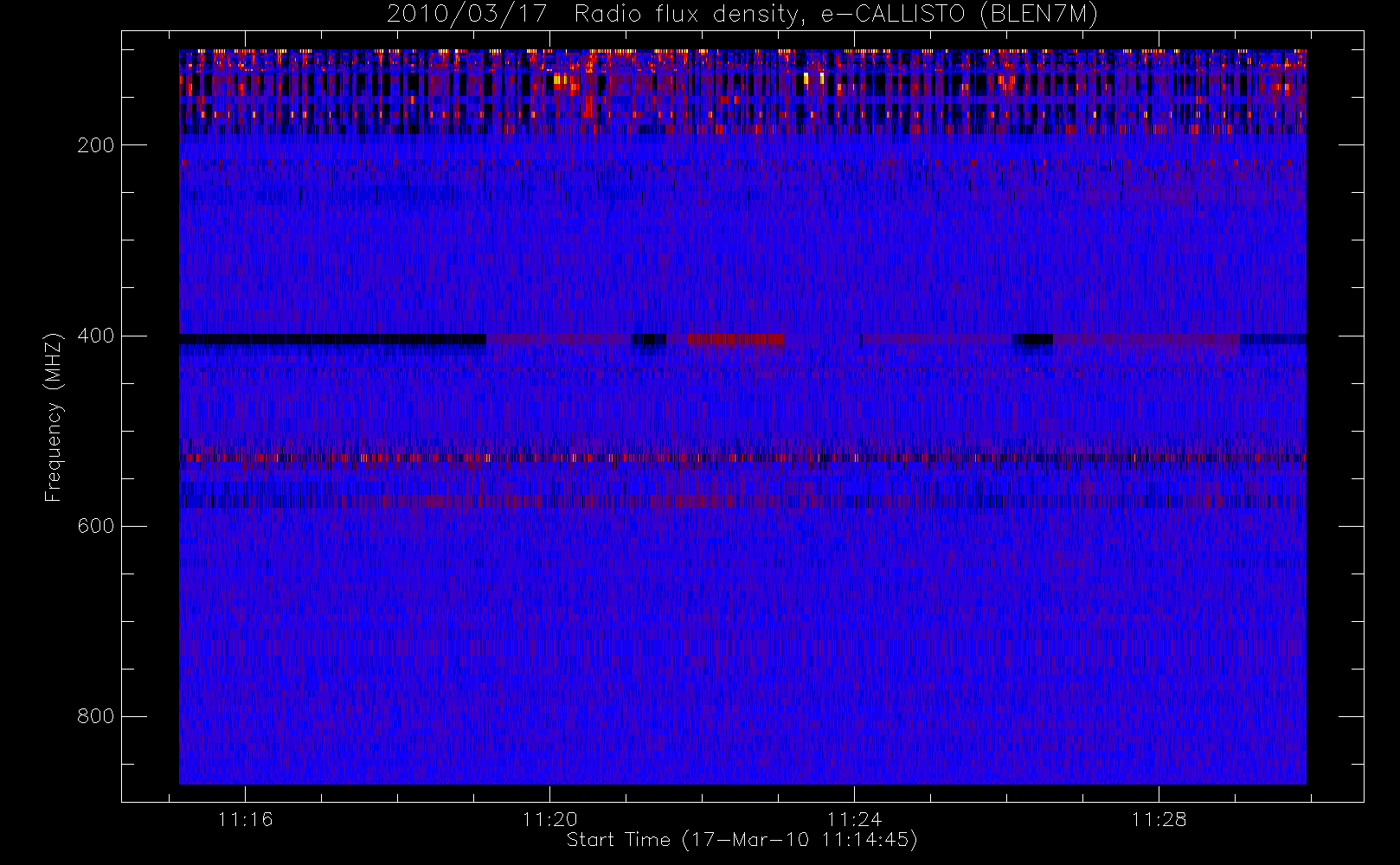Viewport: 1400px width, 865px height.
Task: Click the 400 frequency tick label
Action: pos(96,336)
